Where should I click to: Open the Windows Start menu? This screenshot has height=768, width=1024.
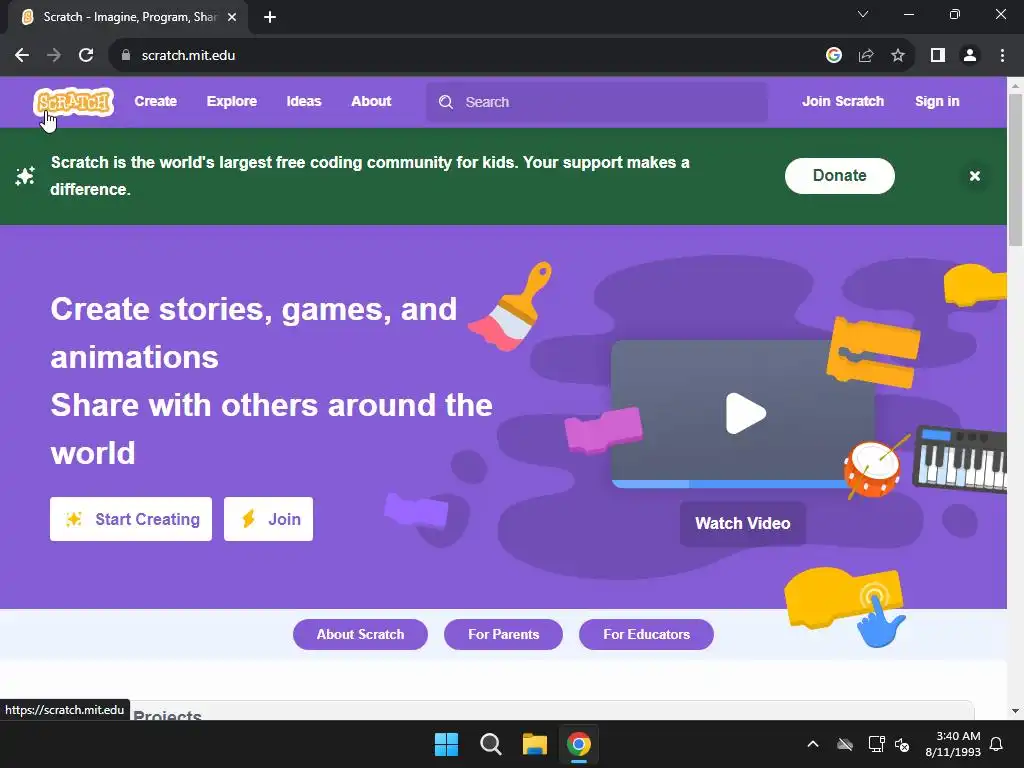pyautogui.click(x=447, y=744)
